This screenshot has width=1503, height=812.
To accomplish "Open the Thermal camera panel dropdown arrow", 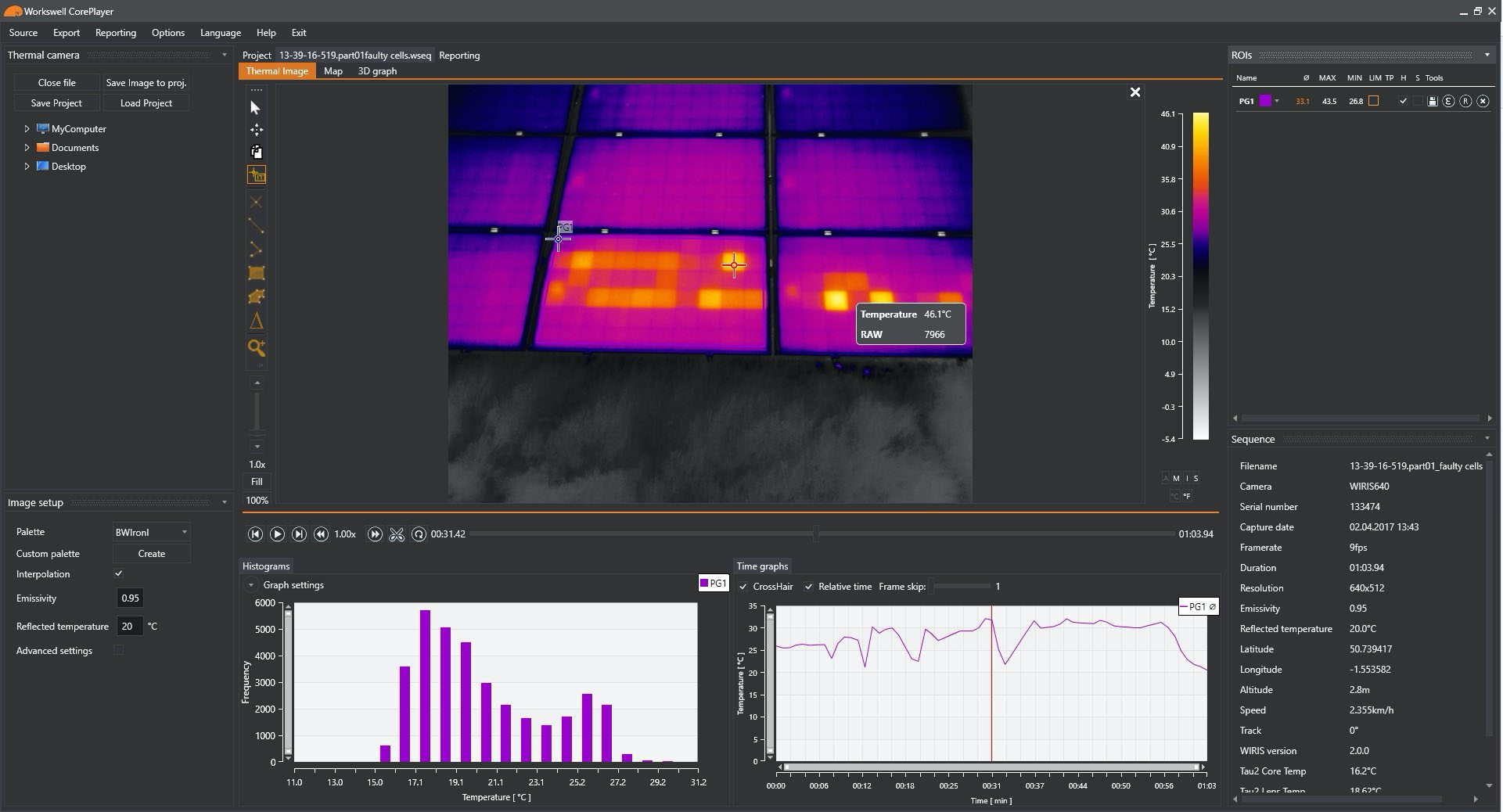I will point(225,55).
